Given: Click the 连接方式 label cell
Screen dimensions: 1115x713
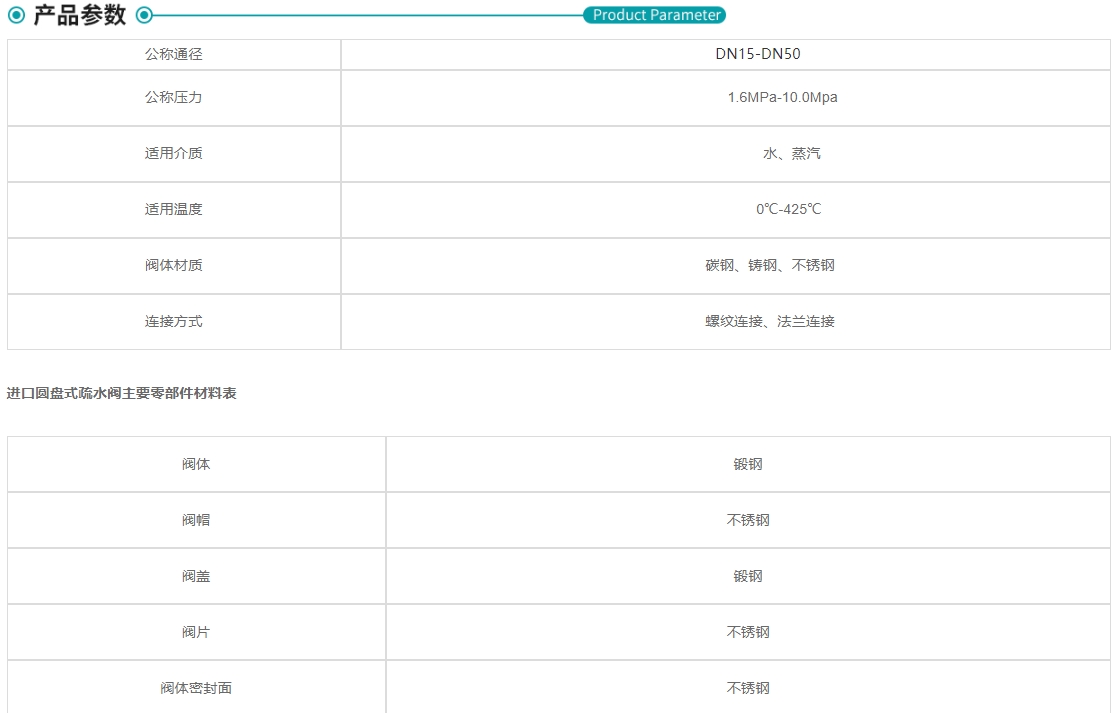Looking at the screenshot, I should click(x=174, y=321).
